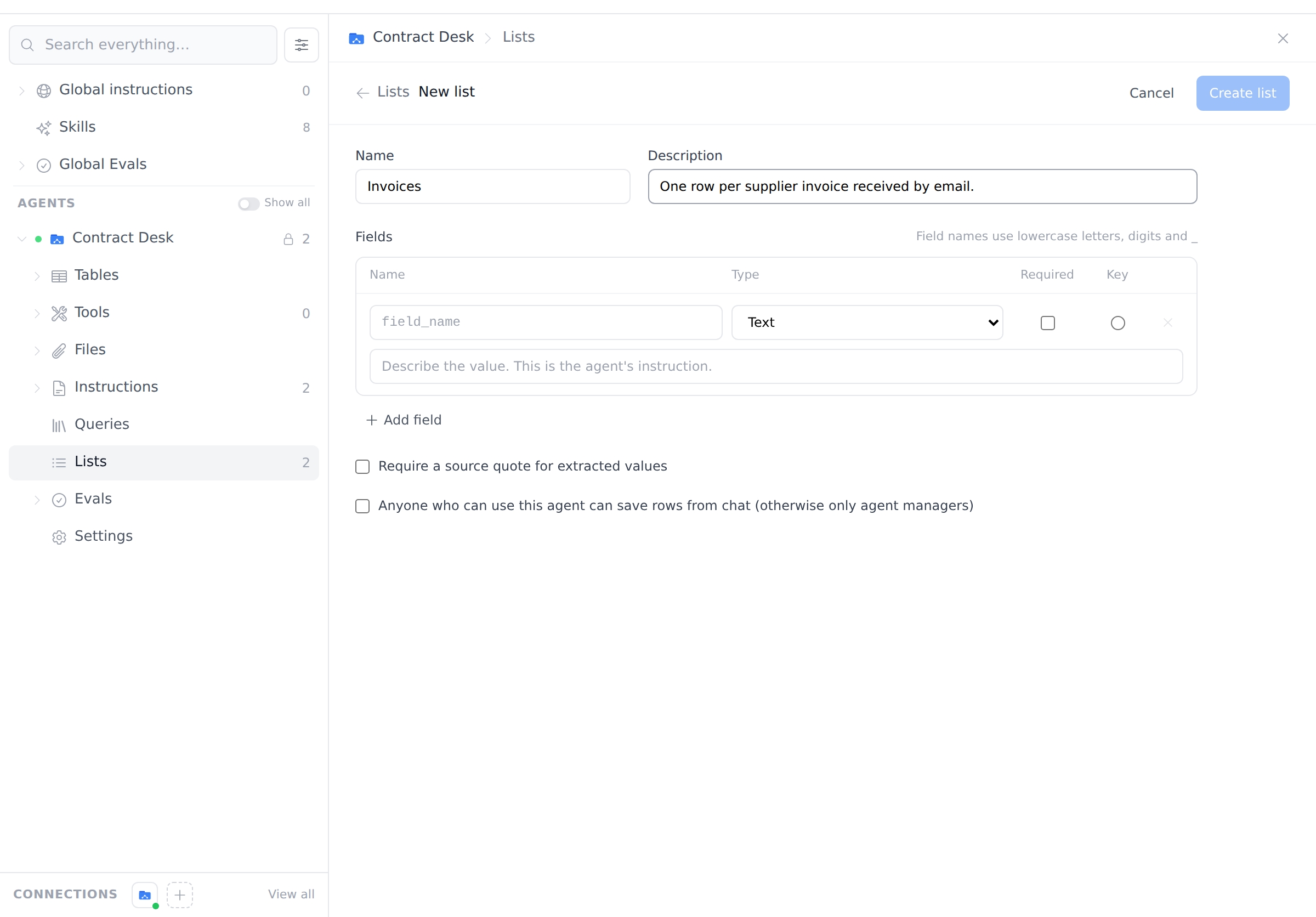Click the Evals circle-check icon
Screen dimensions: 1316x917
point(59,500)
